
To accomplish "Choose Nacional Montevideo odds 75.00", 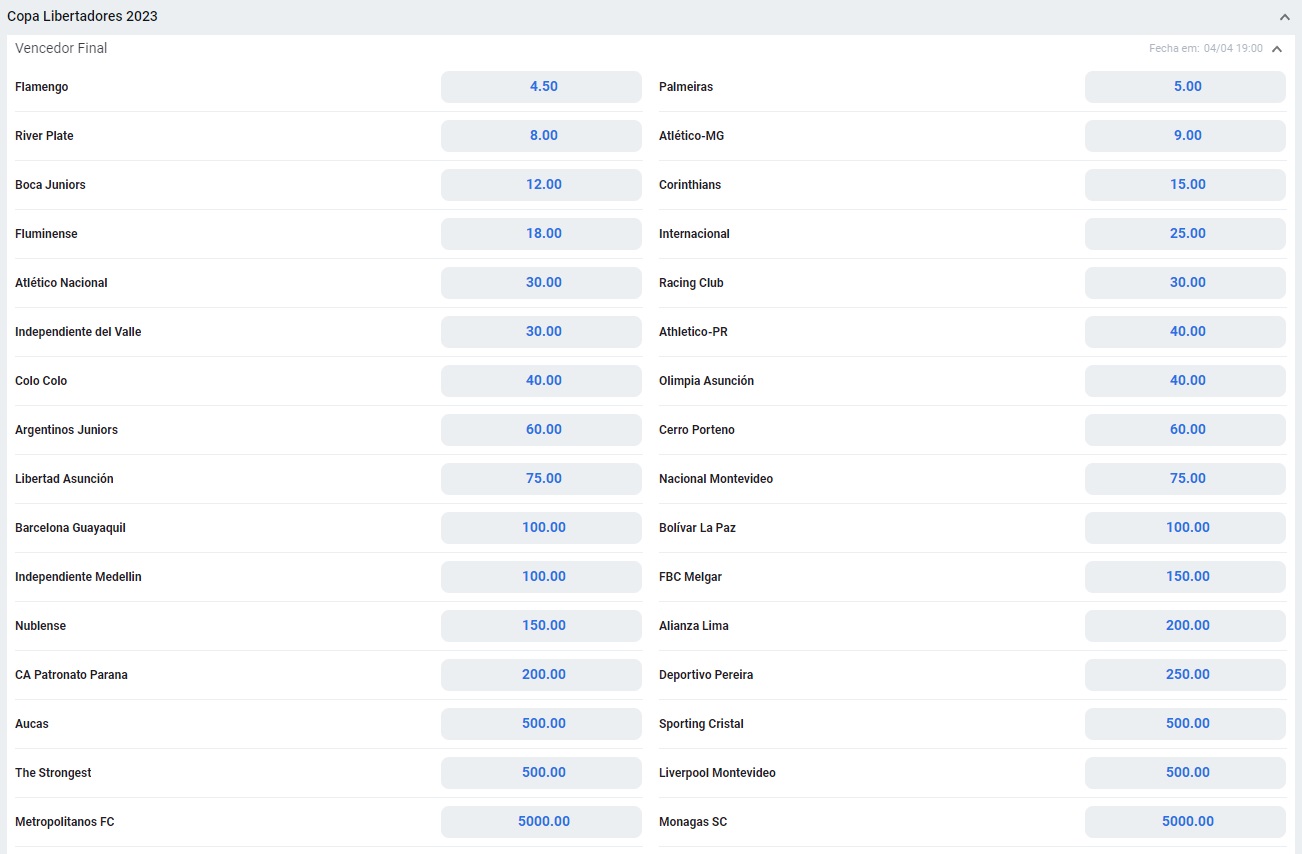I will click(x=1185, y=479).
